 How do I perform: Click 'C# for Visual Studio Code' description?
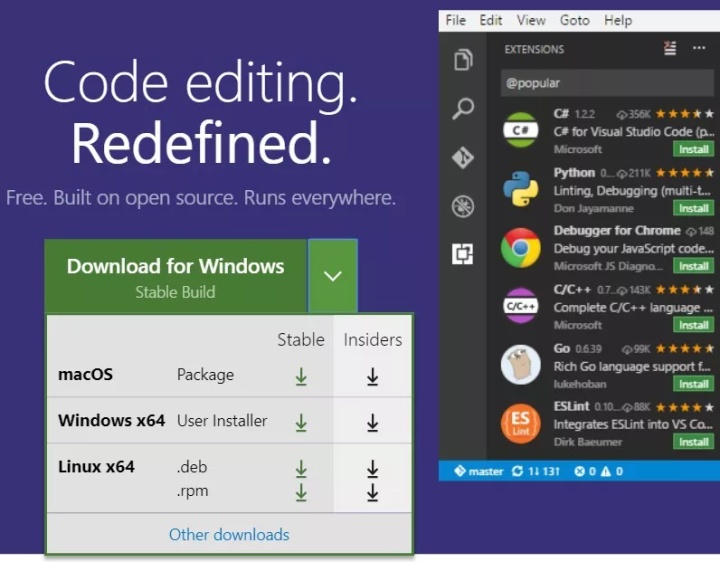[633, 132]
